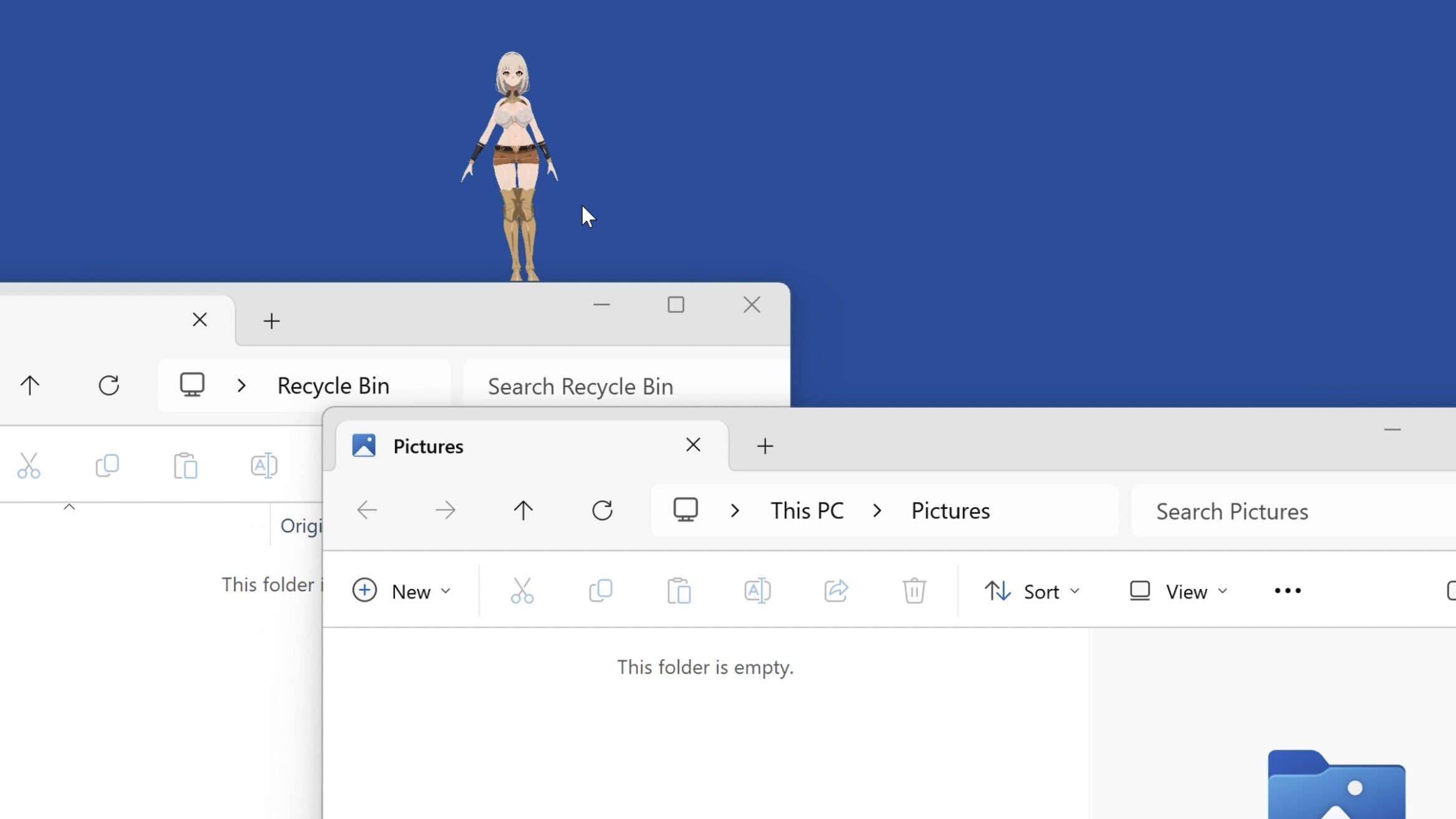Click the Forward navigation arrow in Pictures

tap(445, 510)
